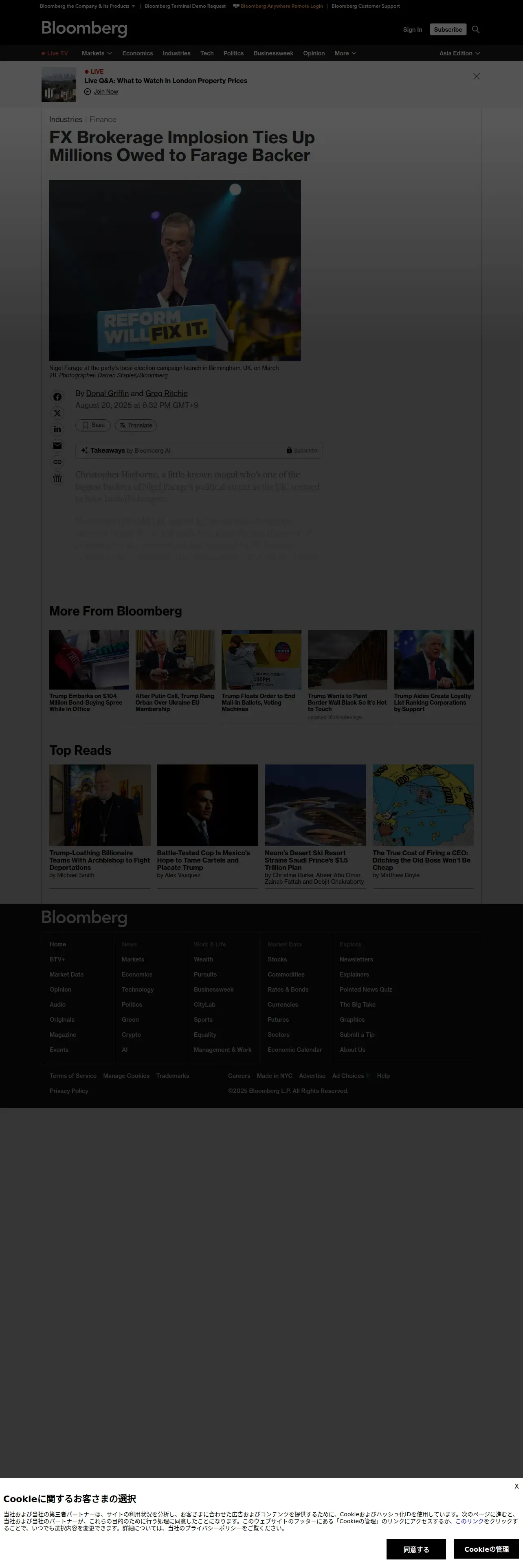Click the Nigel Farage article photo
This screenshot has width=523, height=1568.
point(175,270)
